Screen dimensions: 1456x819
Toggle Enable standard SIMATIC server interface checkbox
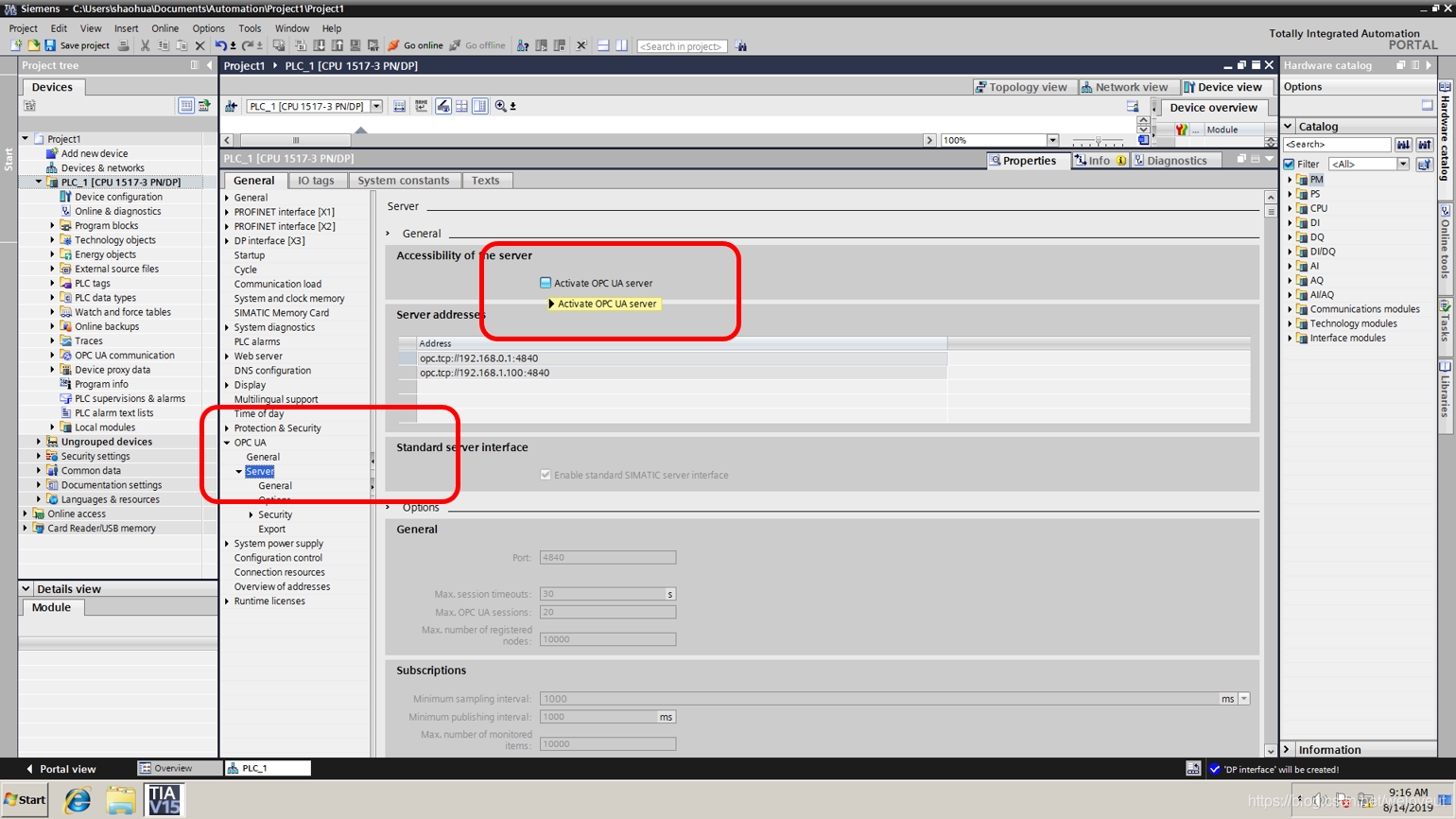(546, 475)
